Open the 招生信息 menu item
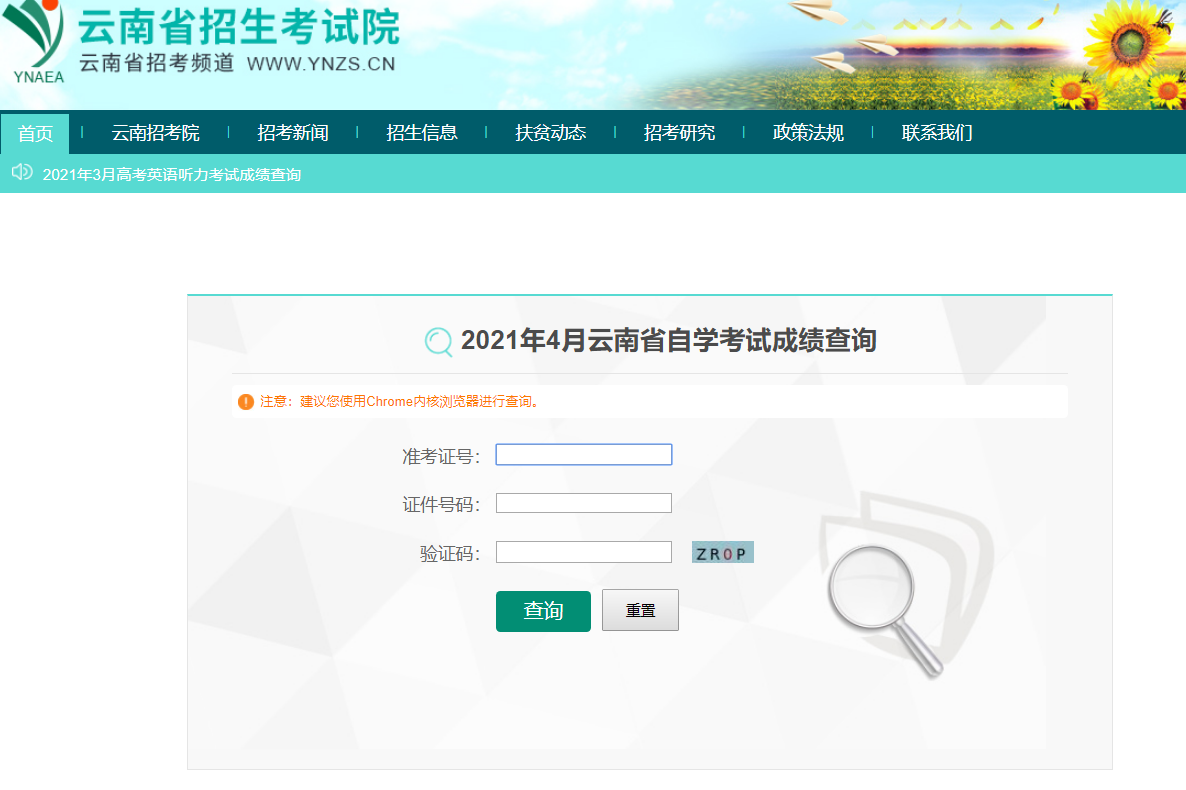The width and height of the screenshot is (1186, 790). [422, 133]
